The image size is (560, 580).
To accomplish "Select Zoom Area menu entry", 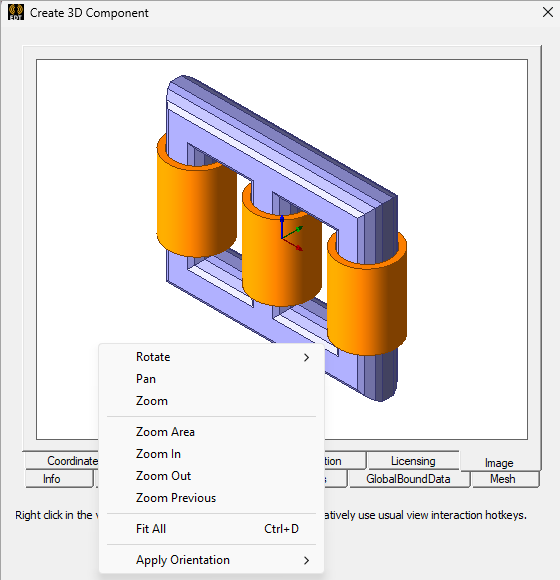I will click(x=211, y=432).
